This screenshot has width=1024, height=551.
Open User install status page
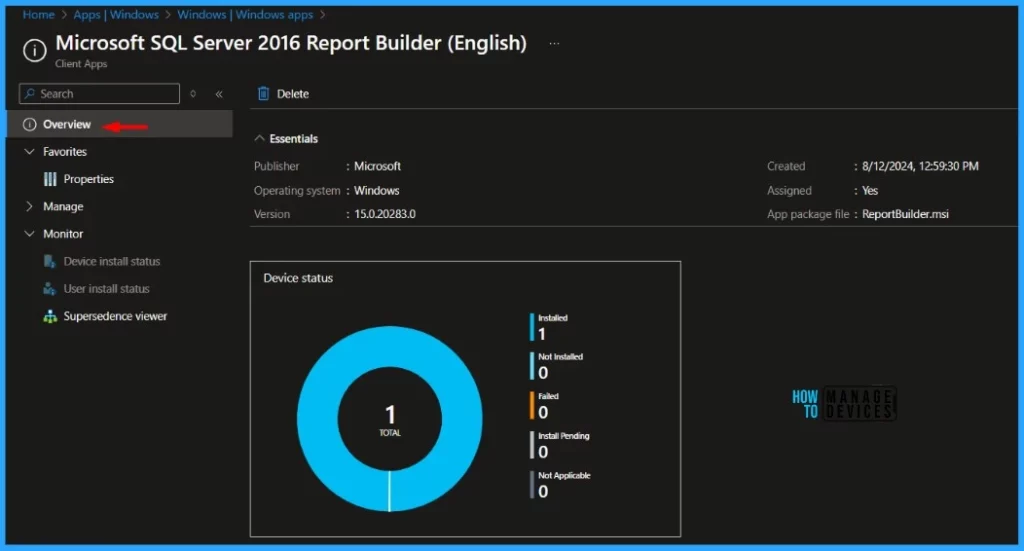pos(106,289)
